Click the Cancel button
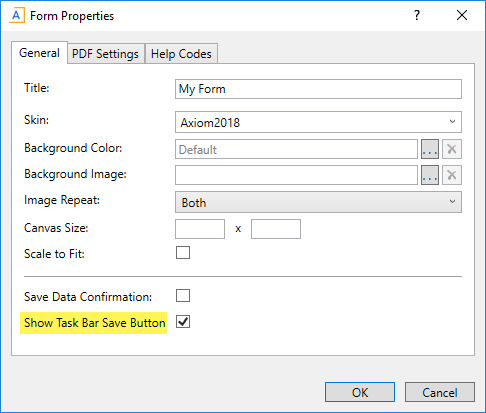This screenshot has height=413, width=486. 440,392
